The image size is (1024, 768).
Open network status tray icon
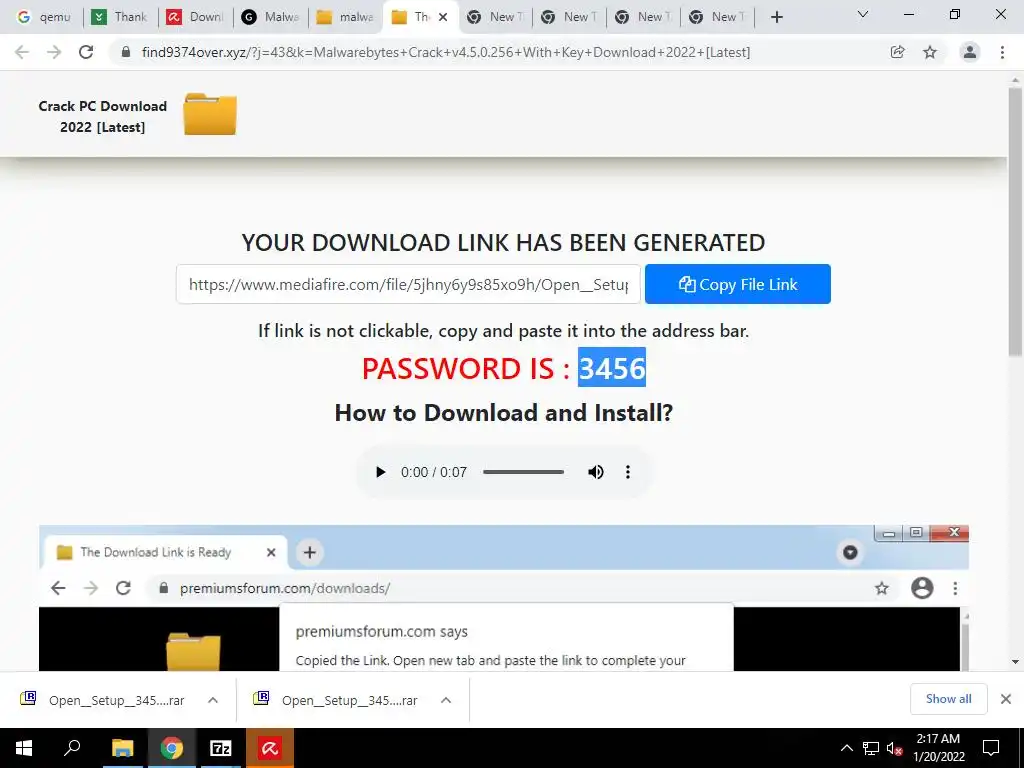(x=871, y=748)
